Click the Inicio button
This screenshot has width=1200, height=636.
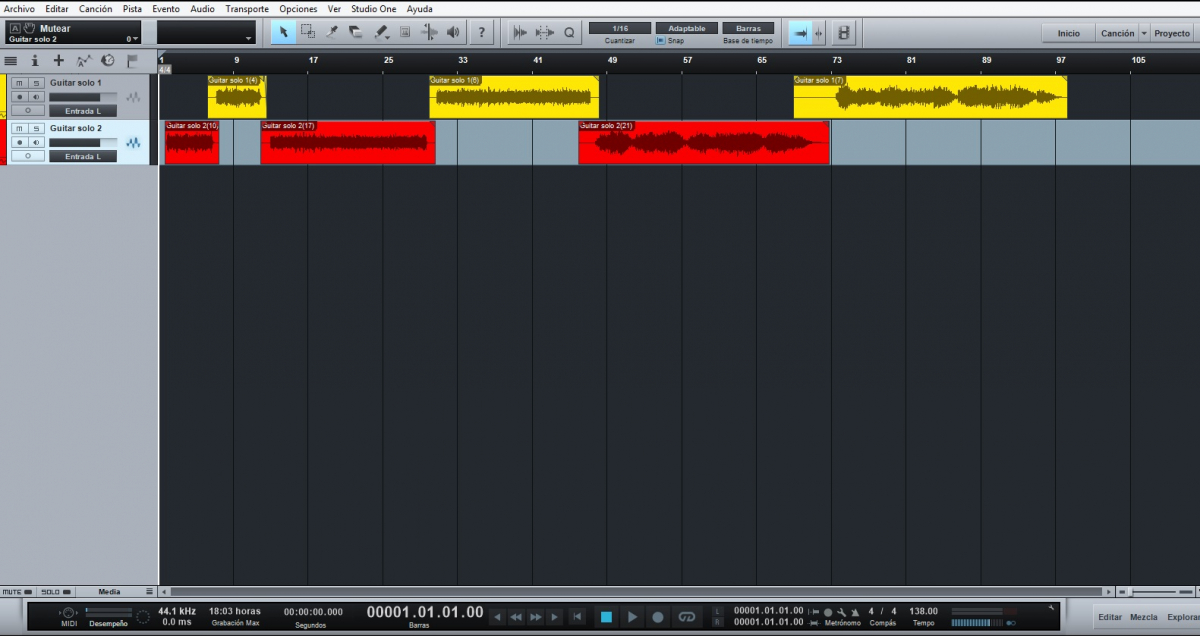1068,33
